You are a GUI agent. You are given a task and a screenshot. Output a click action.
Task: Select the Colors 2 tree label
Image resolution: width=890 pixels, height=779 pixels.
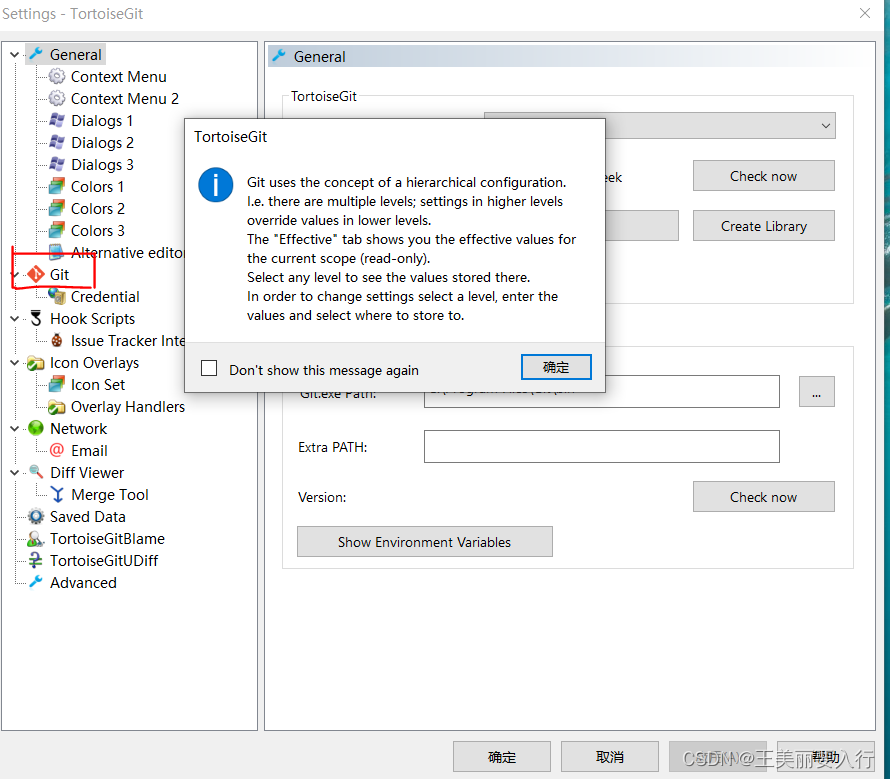[98, 208]
